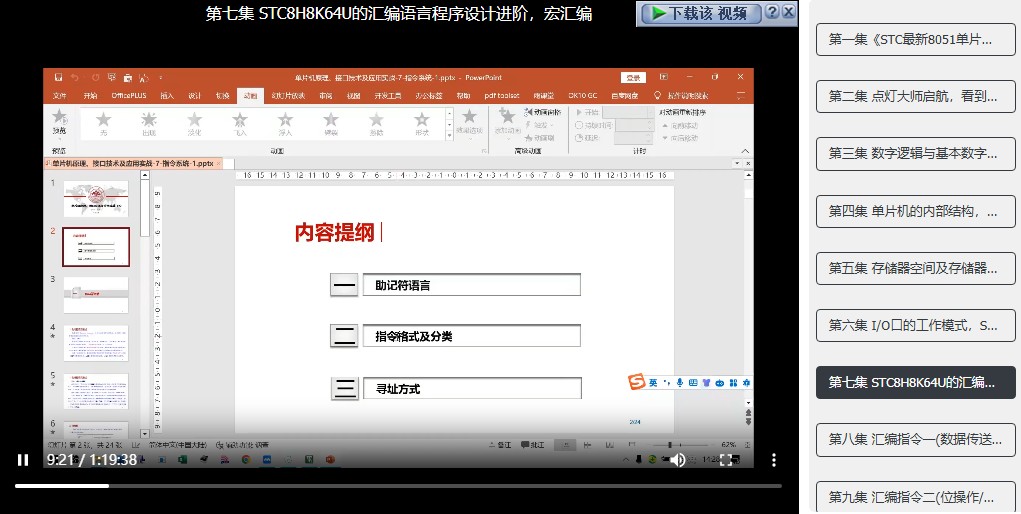Viewport: 1021px width, 514px height.
Task: Expand the animation effects gallery
Action: point(449,136)
